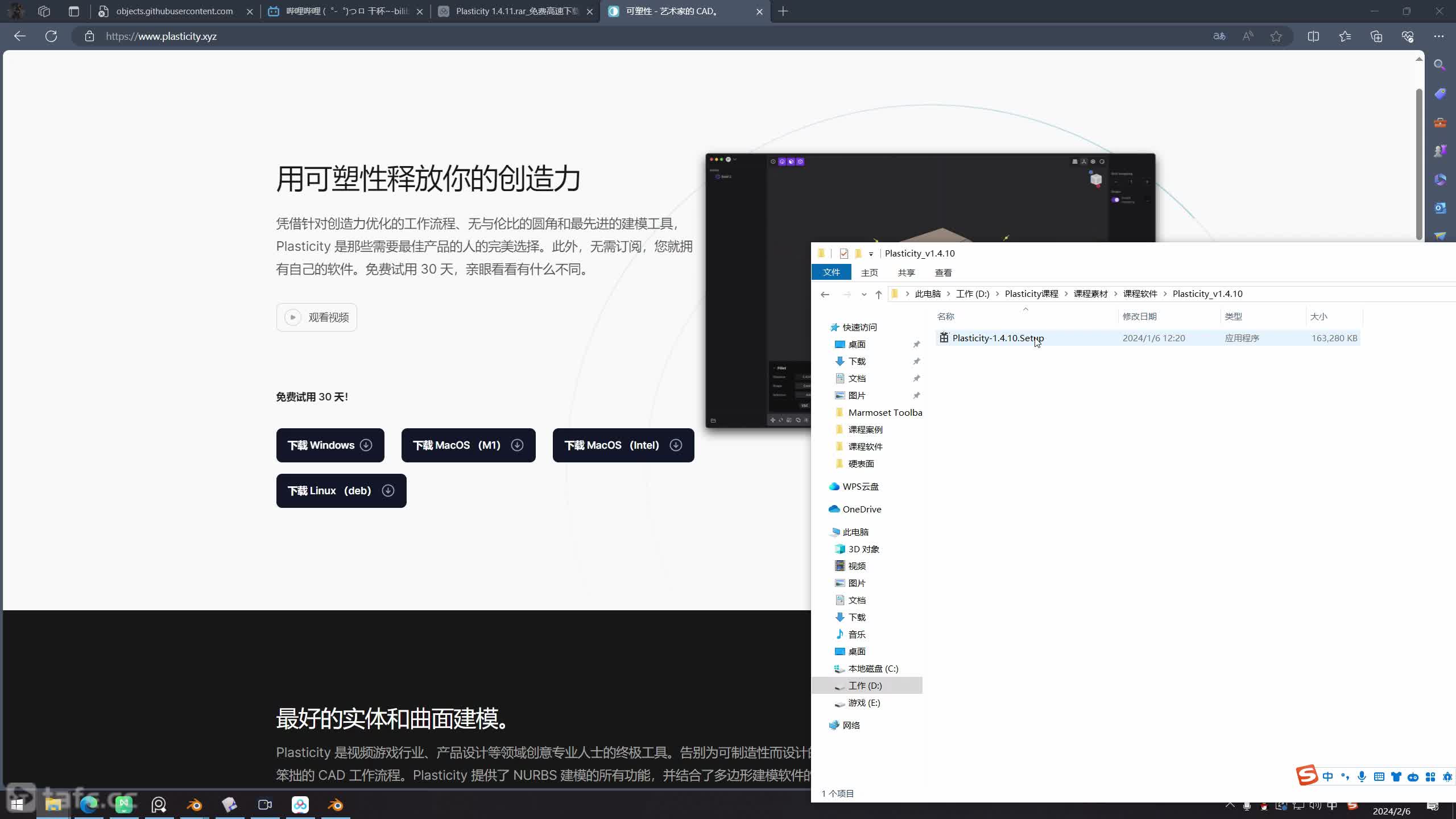Image resolution: width=1456 pixels, height=819 pixels.
Task: Open browser essentials heart icon
Action: (x=1408, y=36)
